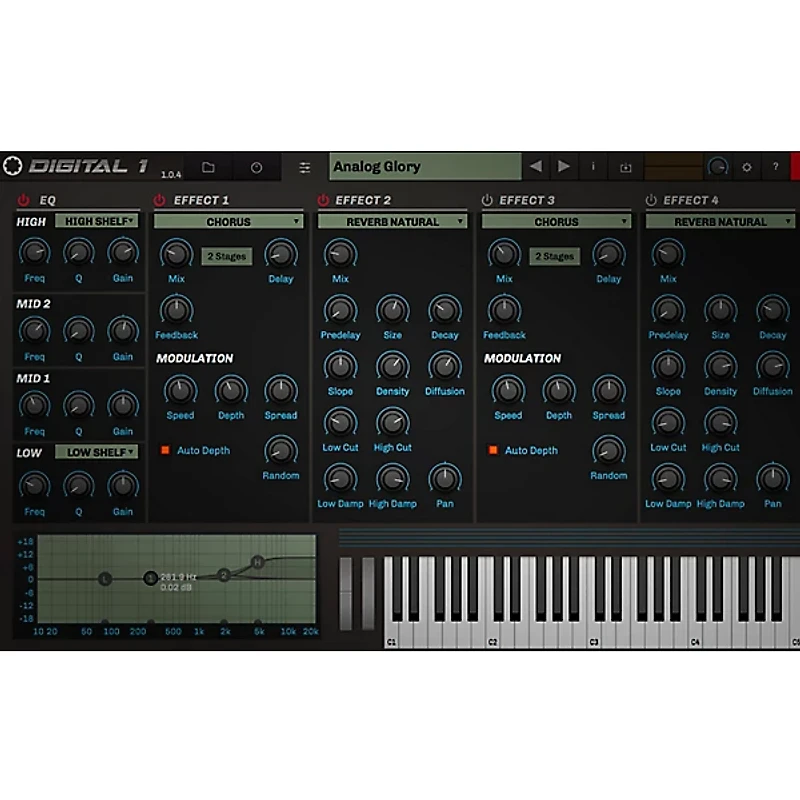Viewport: 800px width, 800px height.
Task: Toggle the EQ power button
Action: coord(23,200)
